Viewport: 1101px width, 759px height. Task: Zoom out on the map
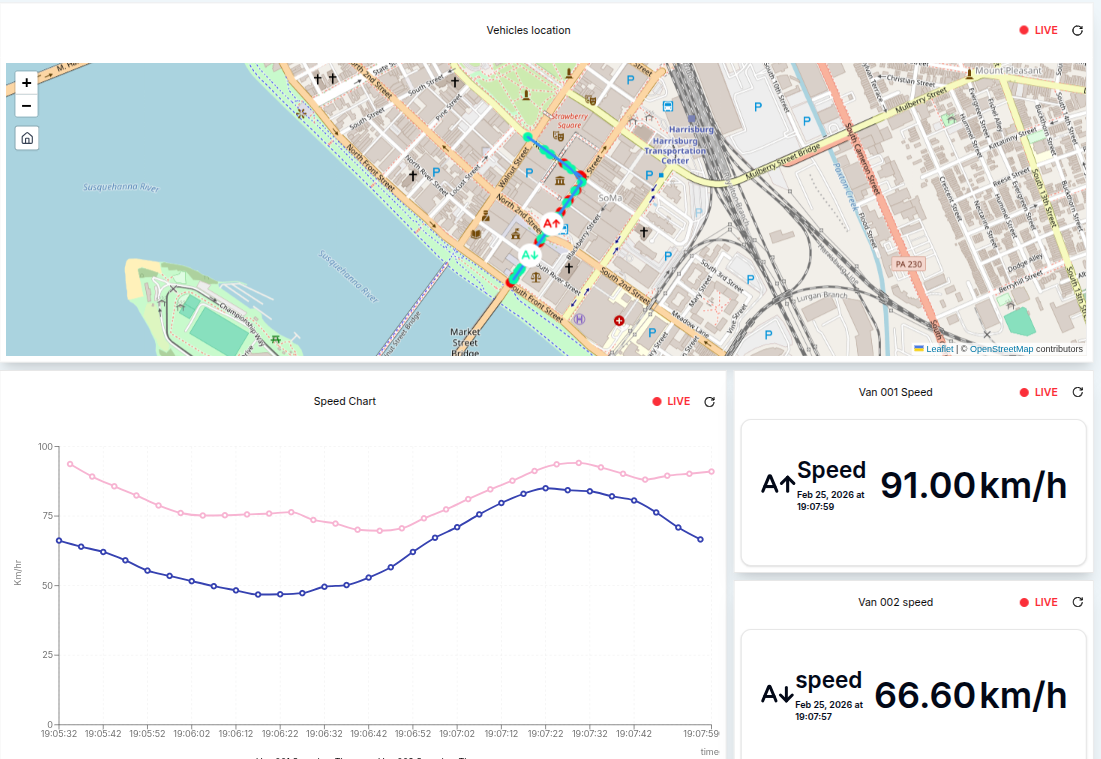point(26,105)
